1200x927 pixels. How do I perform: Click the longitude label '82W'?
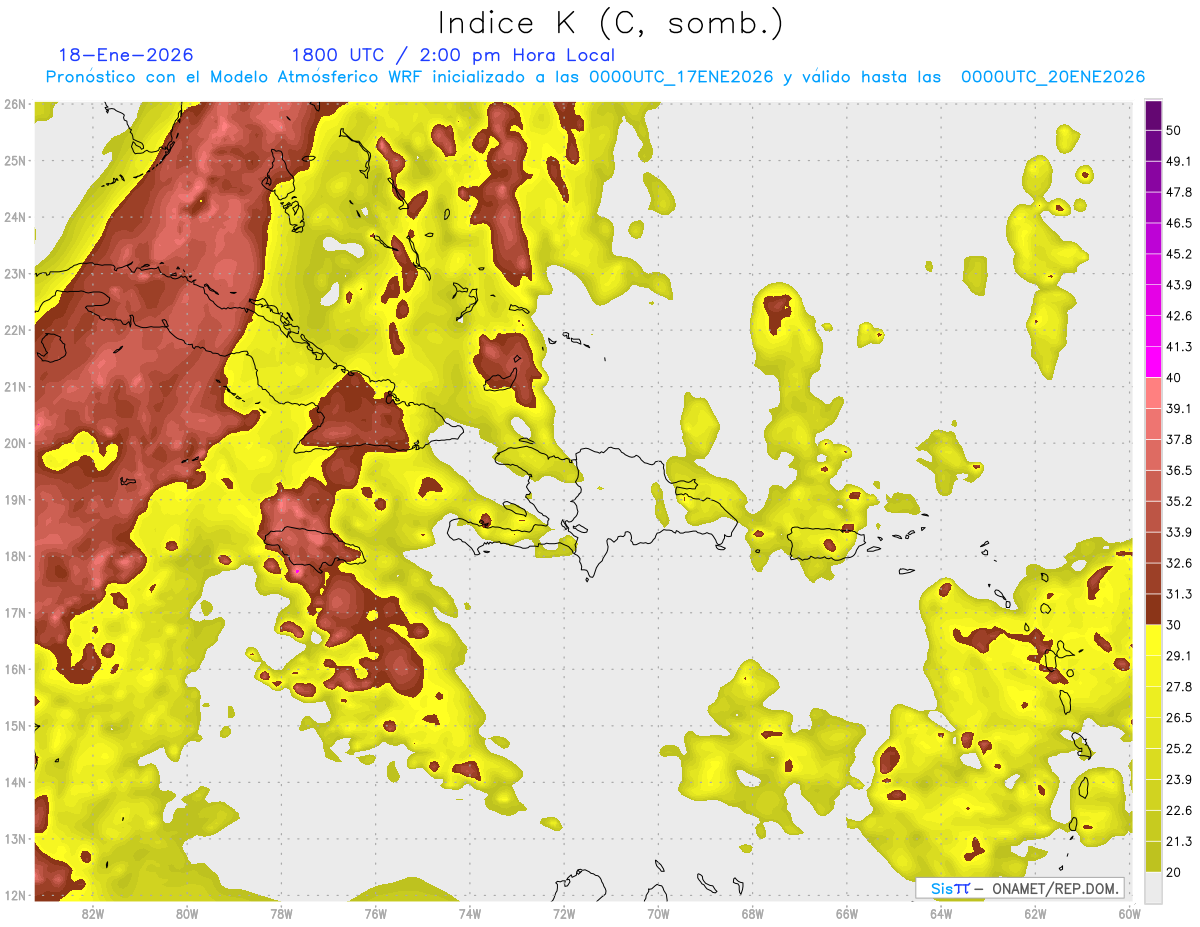[x=93, y=914]
